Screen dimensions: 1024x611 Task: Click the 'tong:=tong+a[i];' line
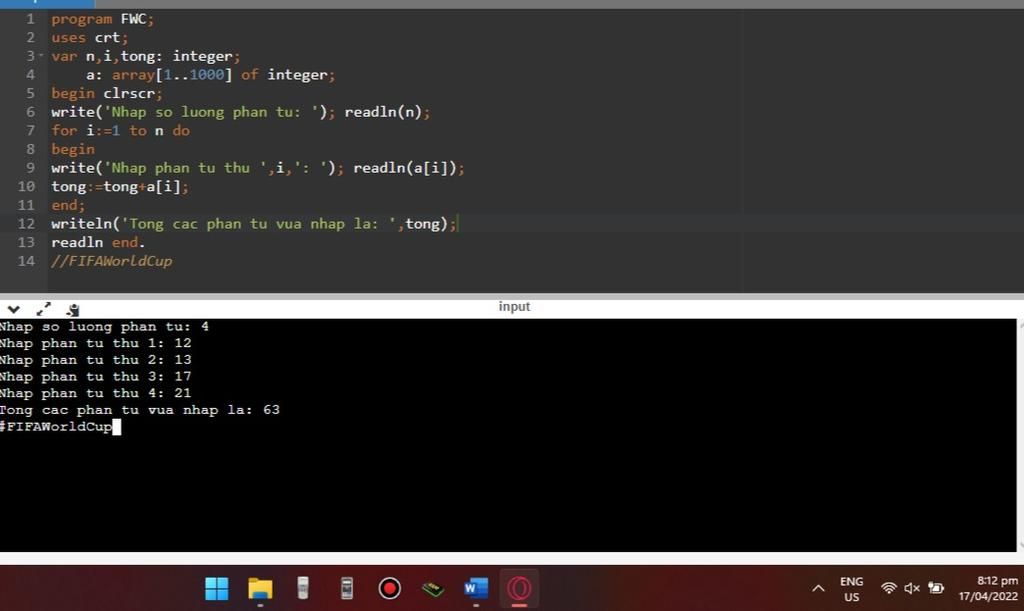click(x=120, y=187)
